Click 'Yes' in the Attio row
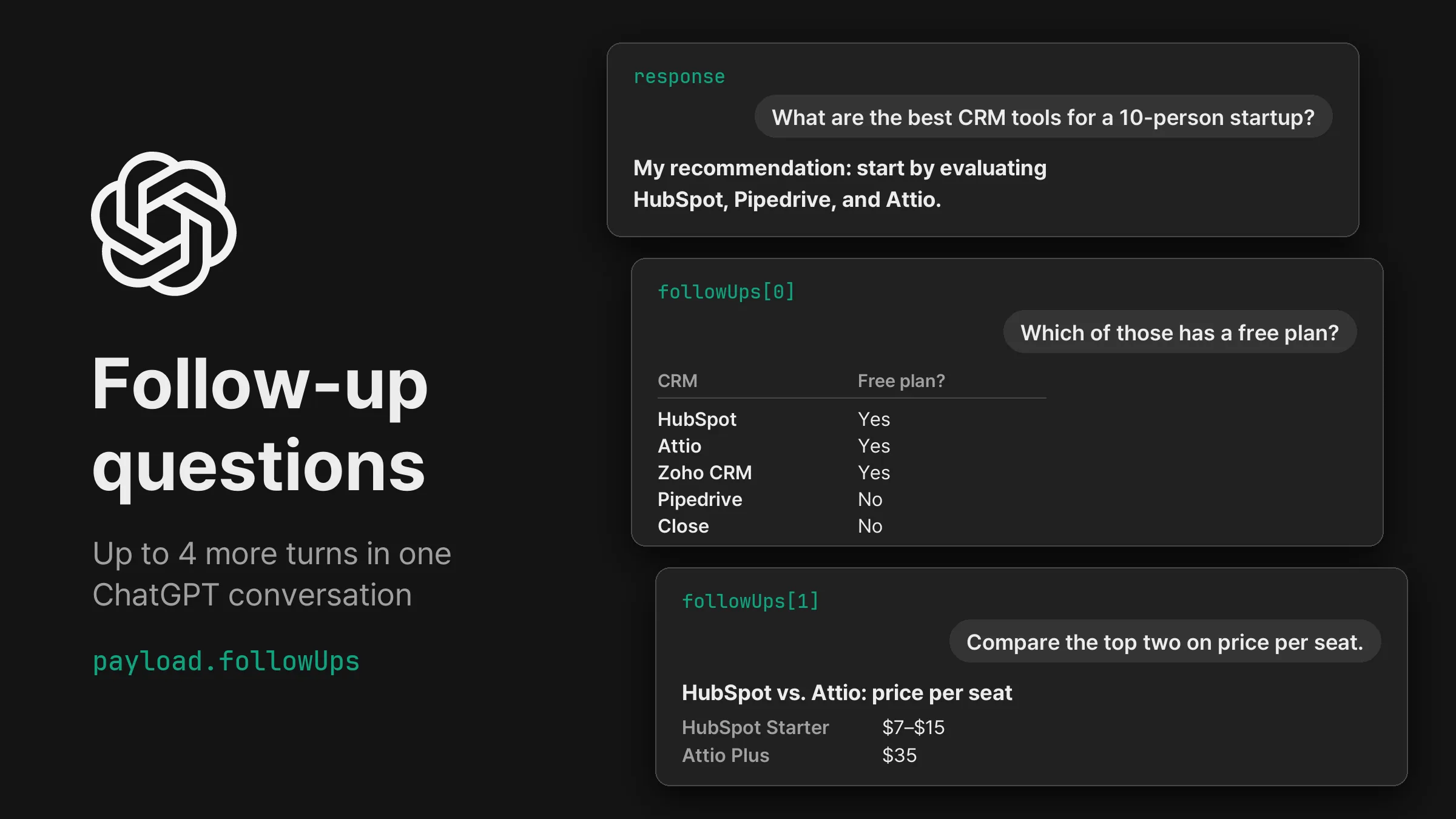Screen dimensions: 1456x819 pos(874,446)
